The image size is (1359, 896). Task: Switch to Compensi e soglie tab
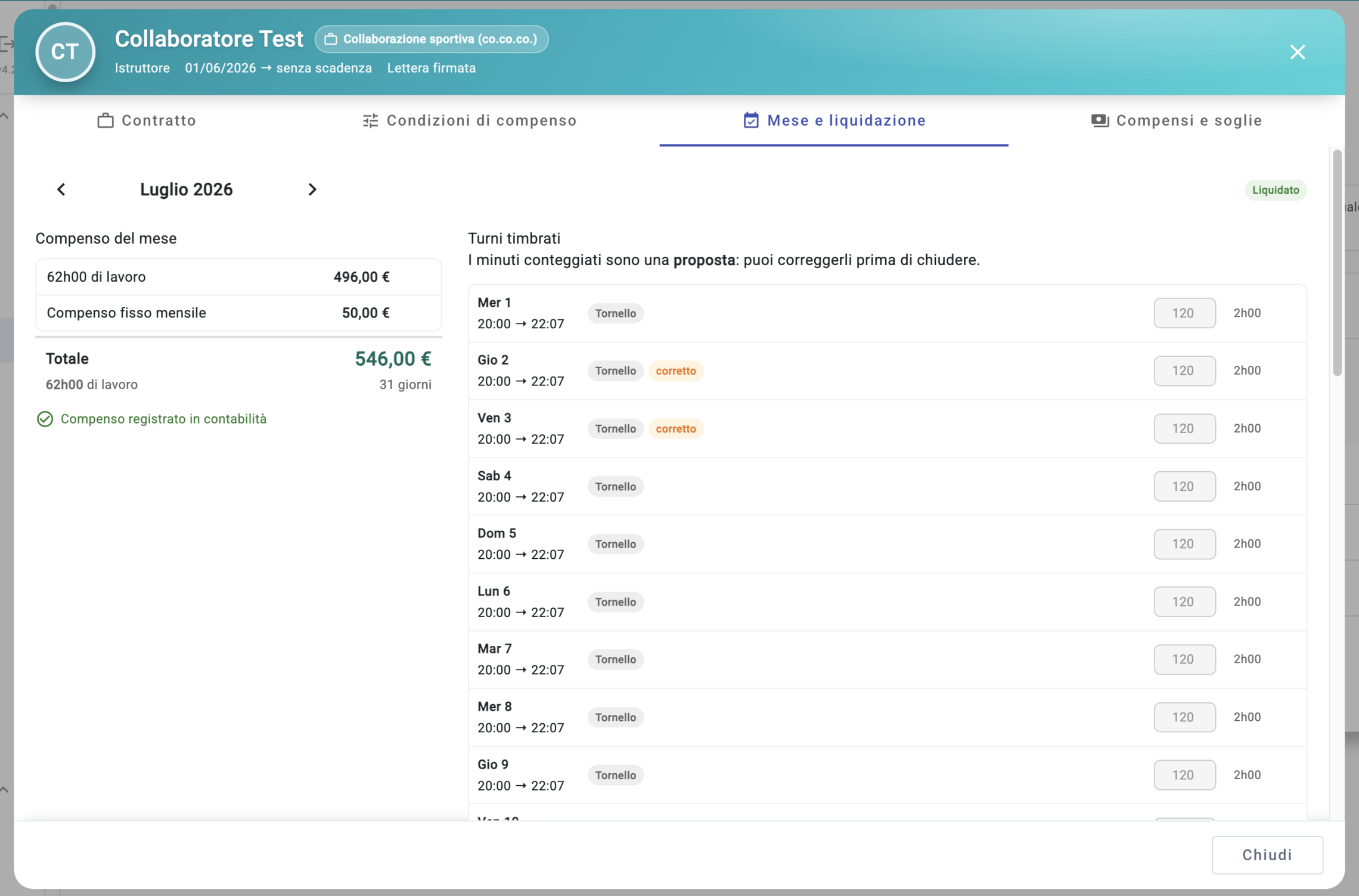1177,120
